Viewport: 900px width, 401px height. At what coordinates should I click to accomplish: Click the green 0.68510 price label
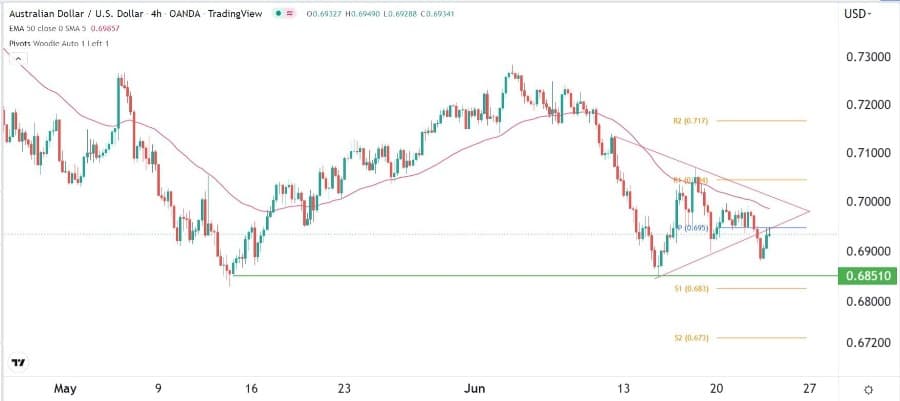(x=866, y=274)
